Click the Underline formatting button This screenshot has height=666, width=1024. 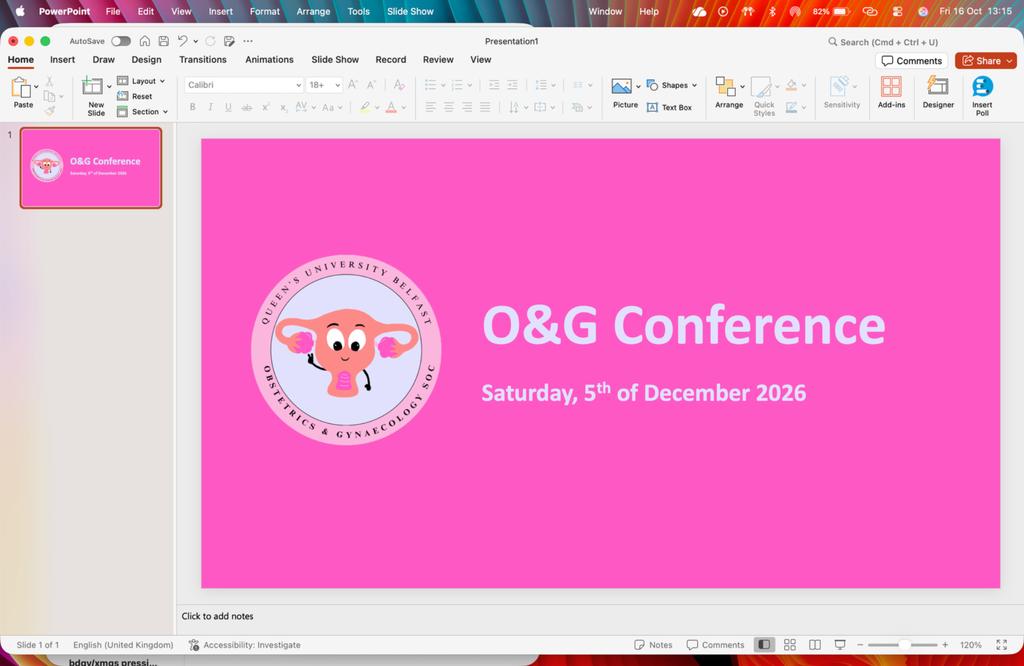[x=228, y=107]
